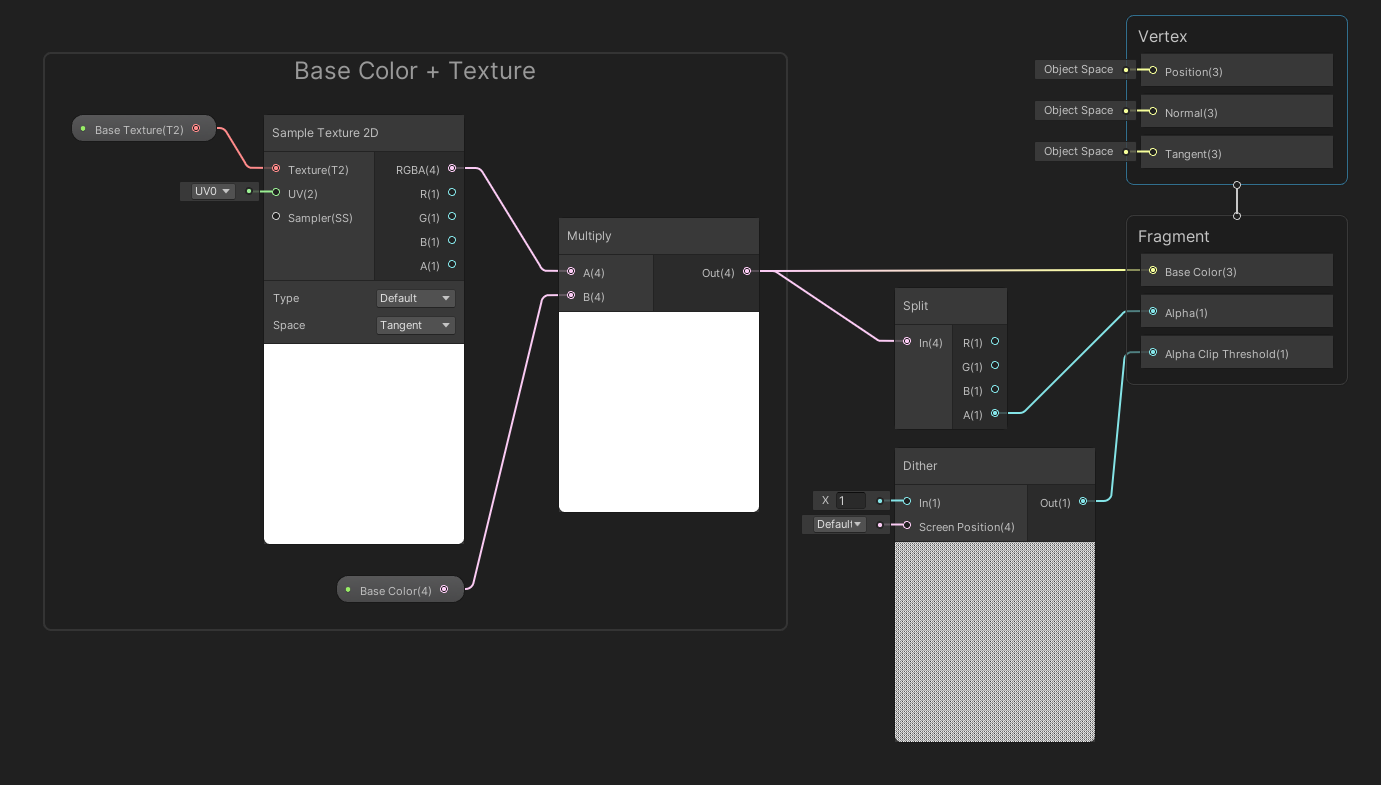Viewport: 1381px width, 785px height.
Task: Click the Sampler(SS) input port
Action: pos(275,217)
